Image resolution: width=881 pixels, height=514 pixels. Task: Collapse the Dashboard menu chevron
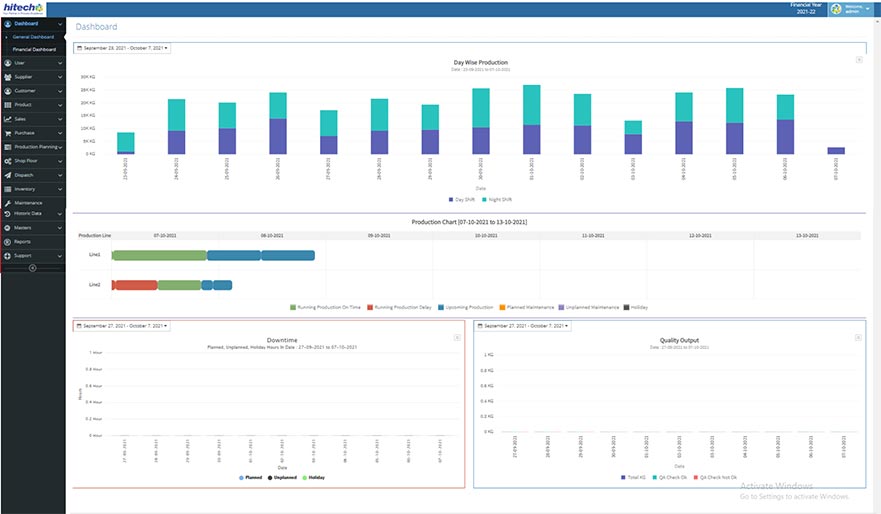click(x=60, y=24)
